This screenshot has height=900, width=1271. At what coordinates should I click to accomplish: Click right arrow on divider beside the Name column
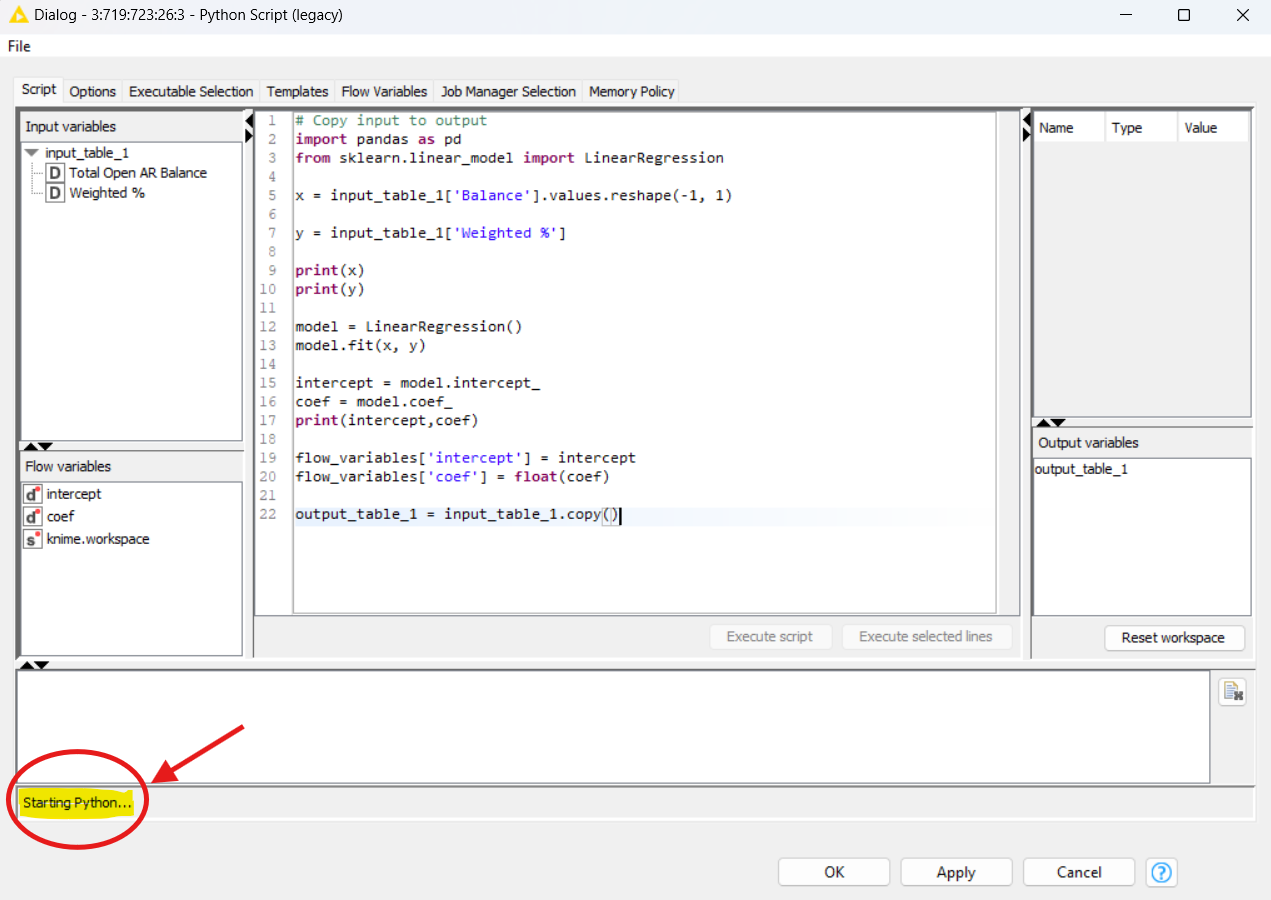1026,135
